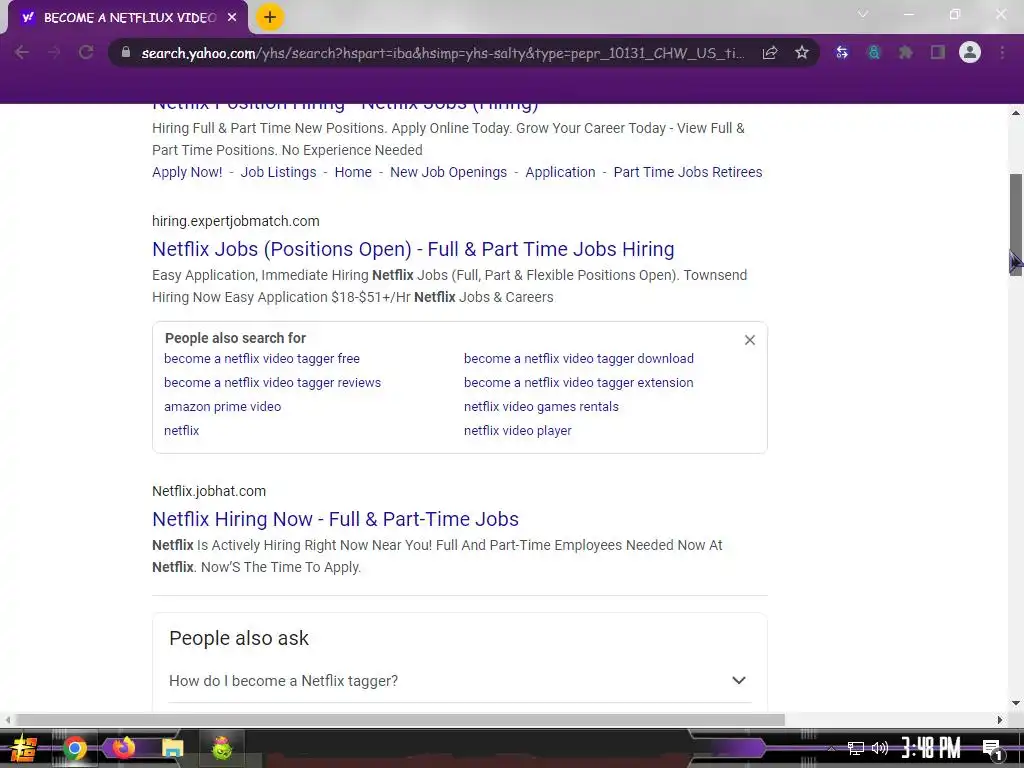Toggle the browser side panel icon
The image size is (1024, 768).
coord(938,53)
